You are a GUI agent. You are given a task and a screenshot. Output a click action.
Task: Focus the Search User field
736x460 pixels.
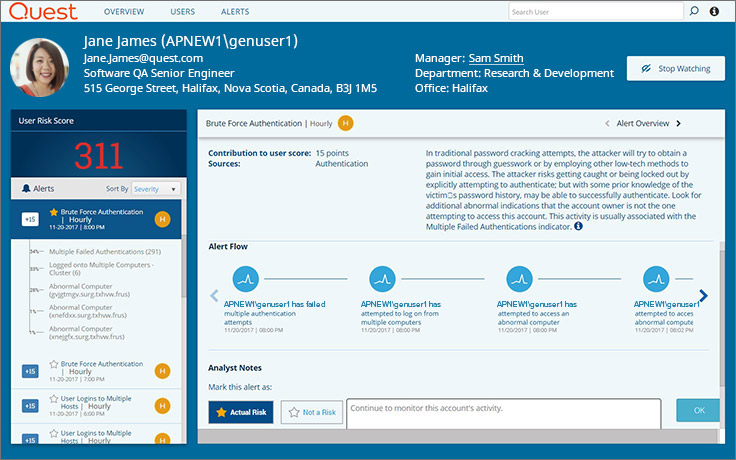pyautogui.click(x=596, y=12)
